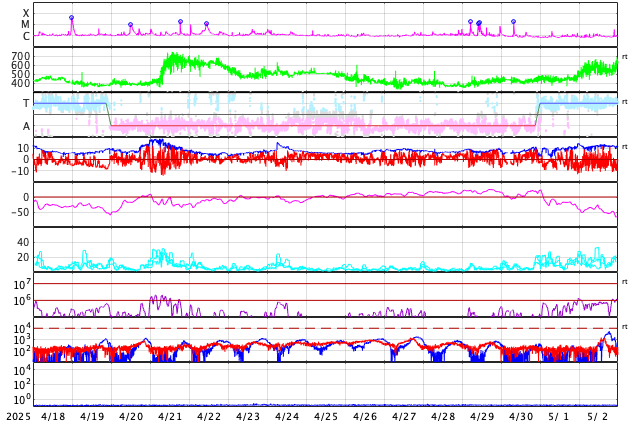Click the 10^7 tick on the purple flux panel
Screen dimensions: 634x424
22,284
